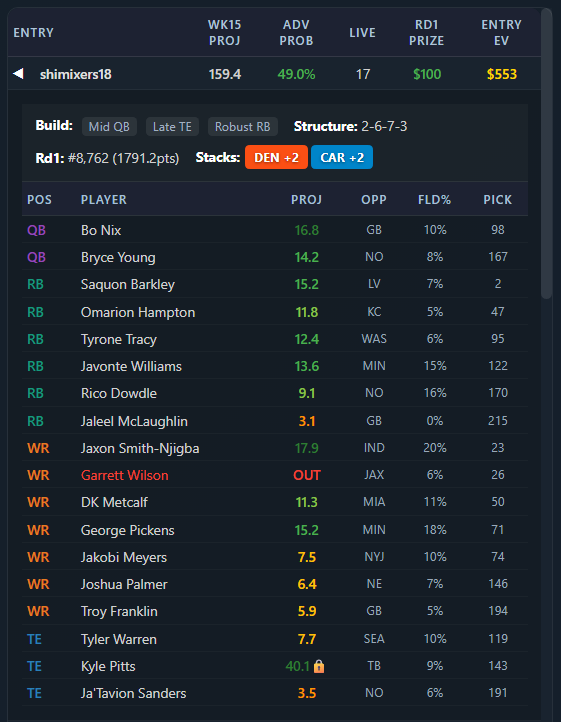Click Jaleel McLaughlin's 0% field percentage

pyautogui.click(x=435, y=421)
